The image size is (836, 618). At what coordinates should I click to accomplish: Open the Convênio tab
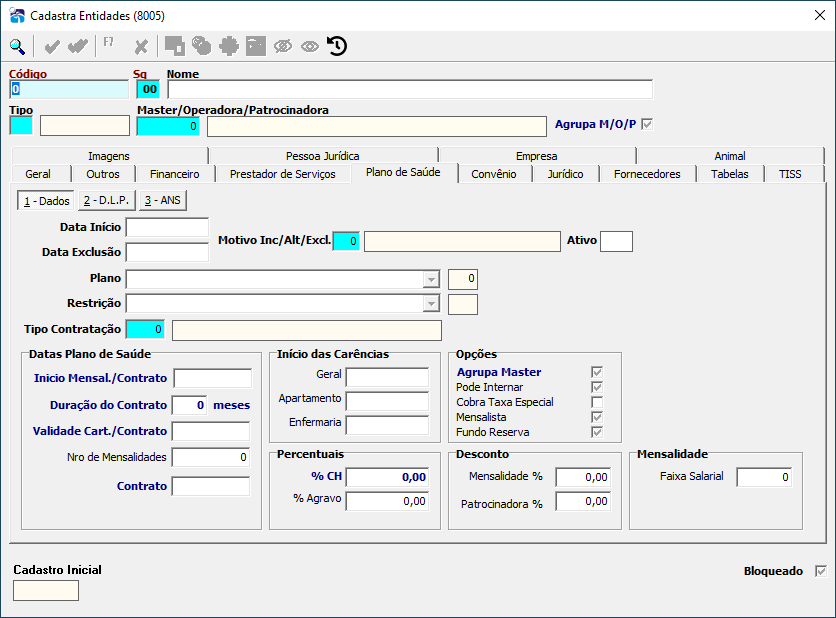494,174
